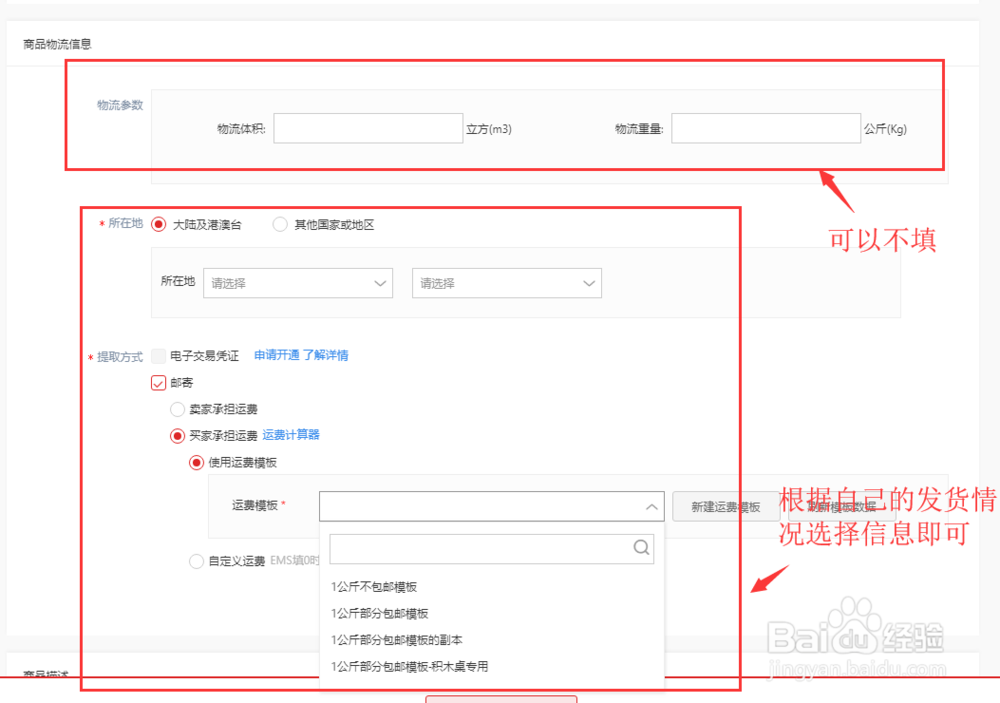Click the 物流重量 input field
The image size is (1000, 703).
(766, 128)
